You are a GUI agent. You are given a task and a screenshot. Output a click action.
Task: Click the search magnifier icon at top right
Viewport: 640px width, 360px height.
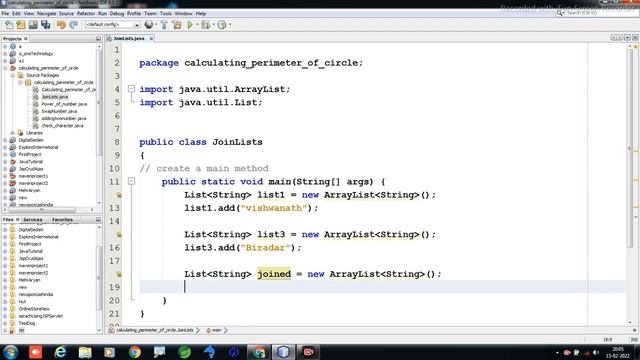(x=560, y=13)
